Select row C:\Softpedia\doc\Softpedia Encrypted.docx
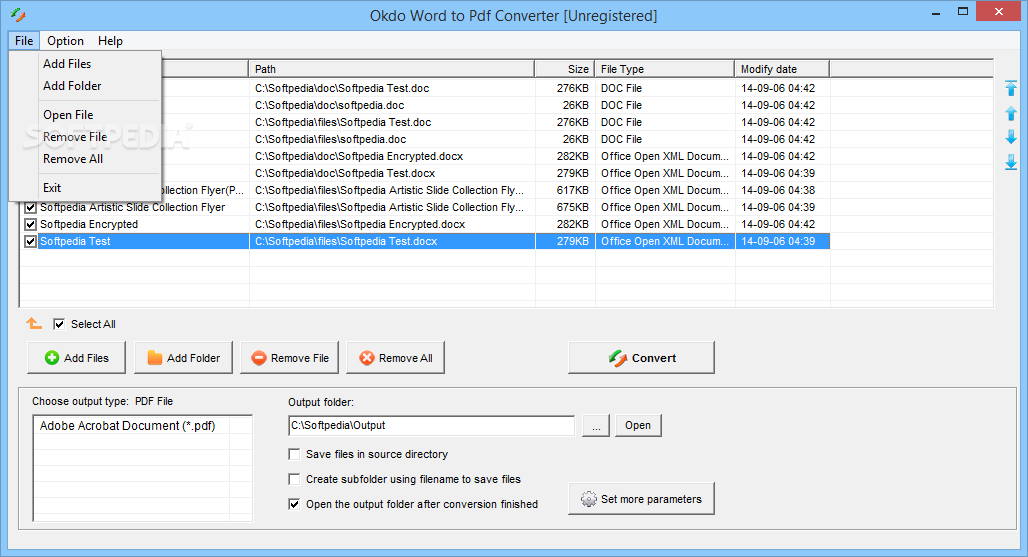 point(359,156)
